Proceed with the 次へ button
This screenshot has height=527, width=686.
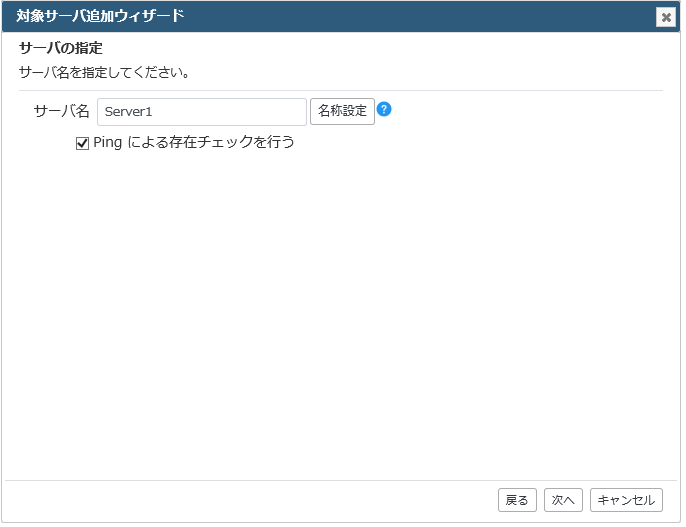point(563,500)
